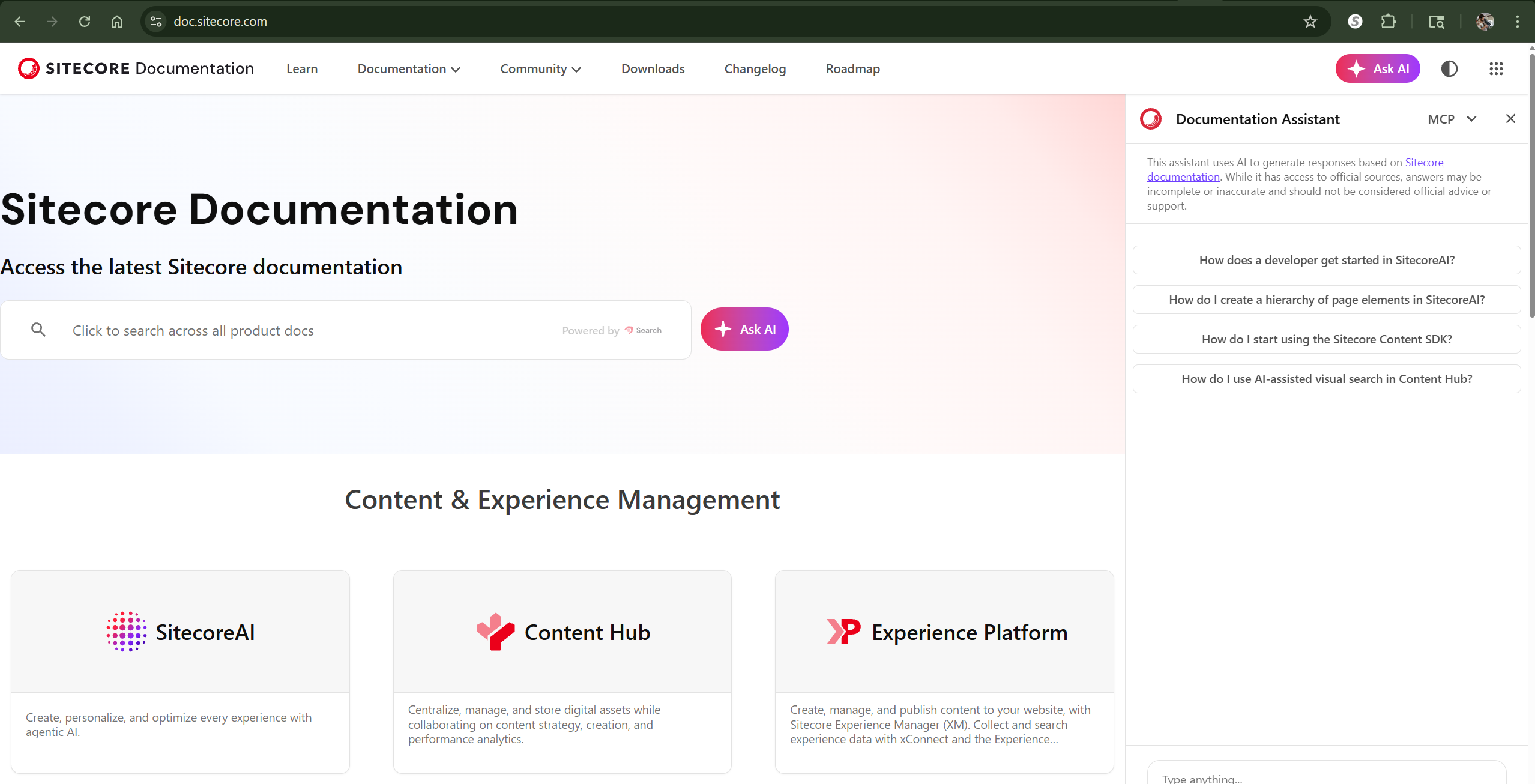Click the SitecoreAI dotted logo icon
This screenshot has height=784, width=1535.
(x=127, y=632)
